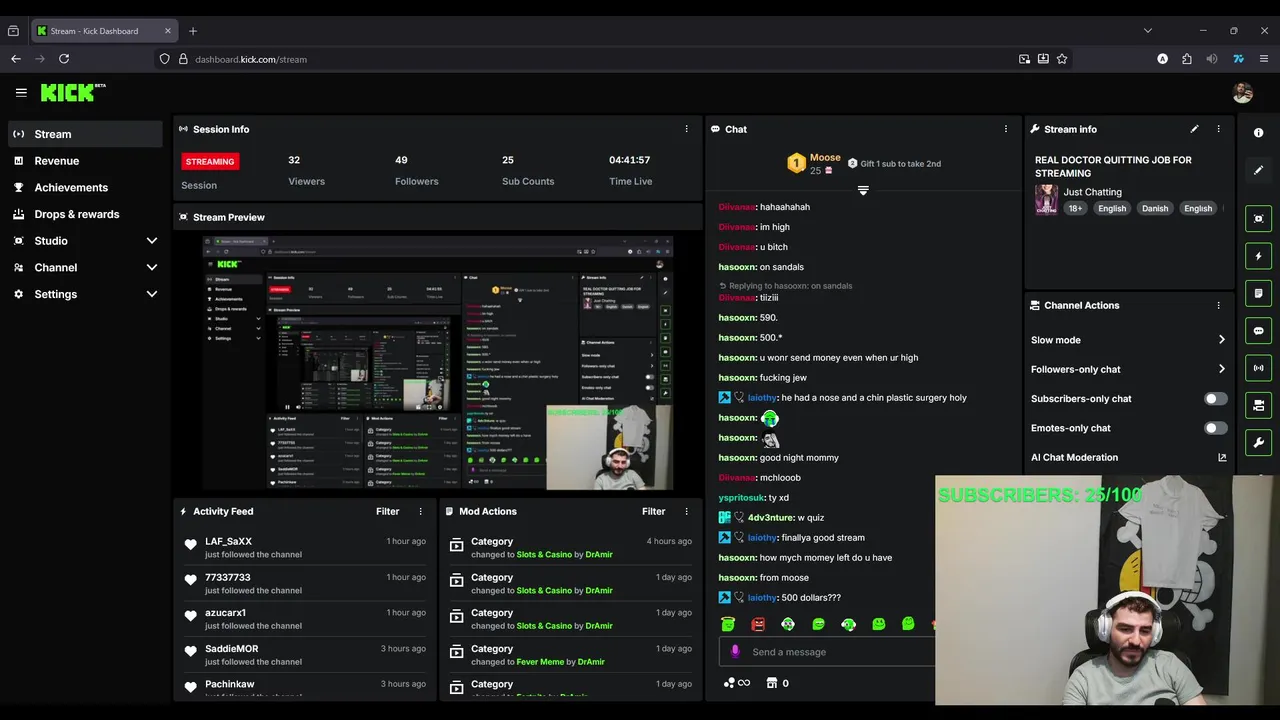This screenshot has height=720, width=1280.
Task: Open browser extensions puzzle icon
Action: pyautogui.click(x=1187, y=59)
